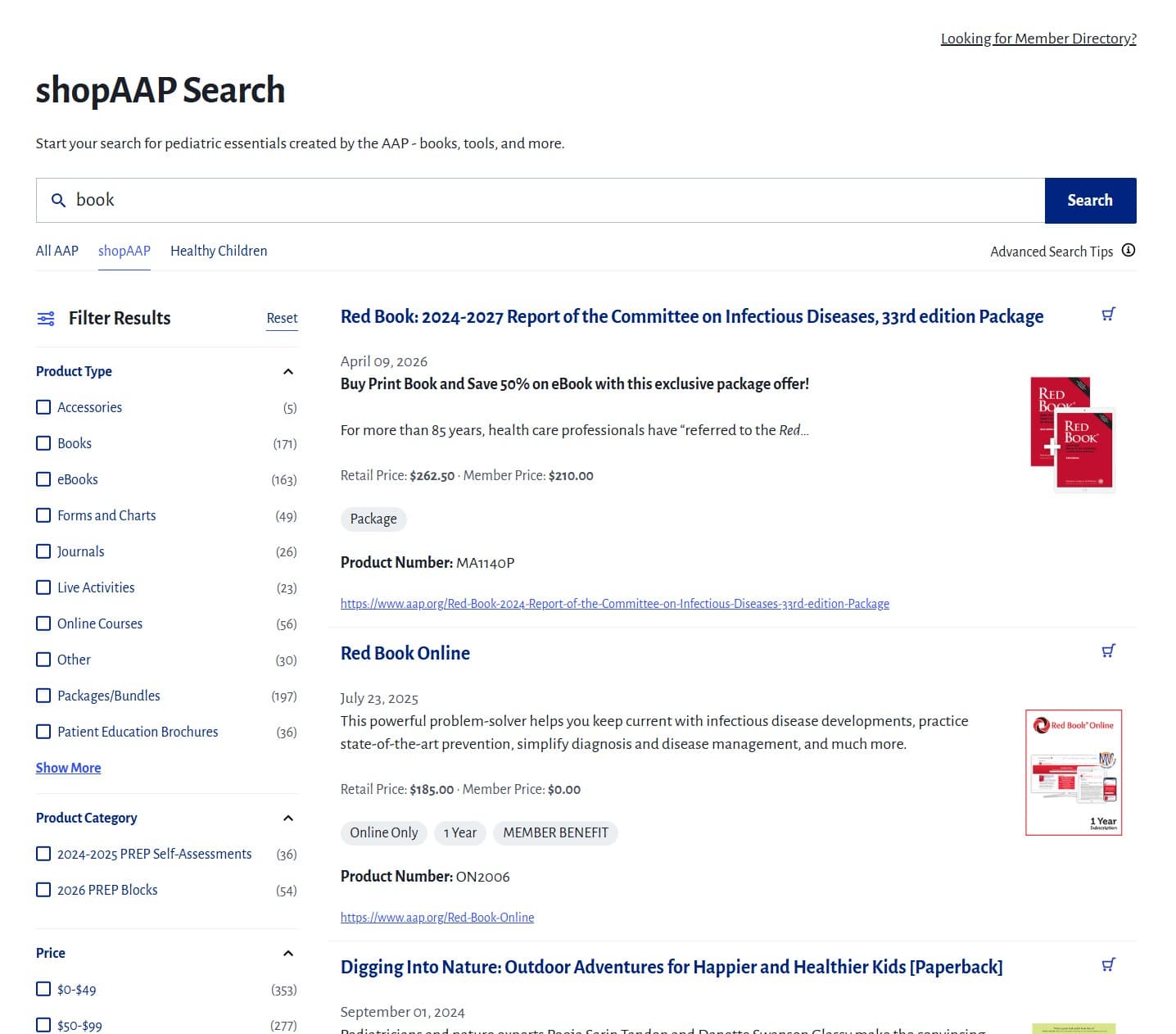1176x1034 pixels.
Task: Click the 1 Year tag
Action: (x=460, y=832)
